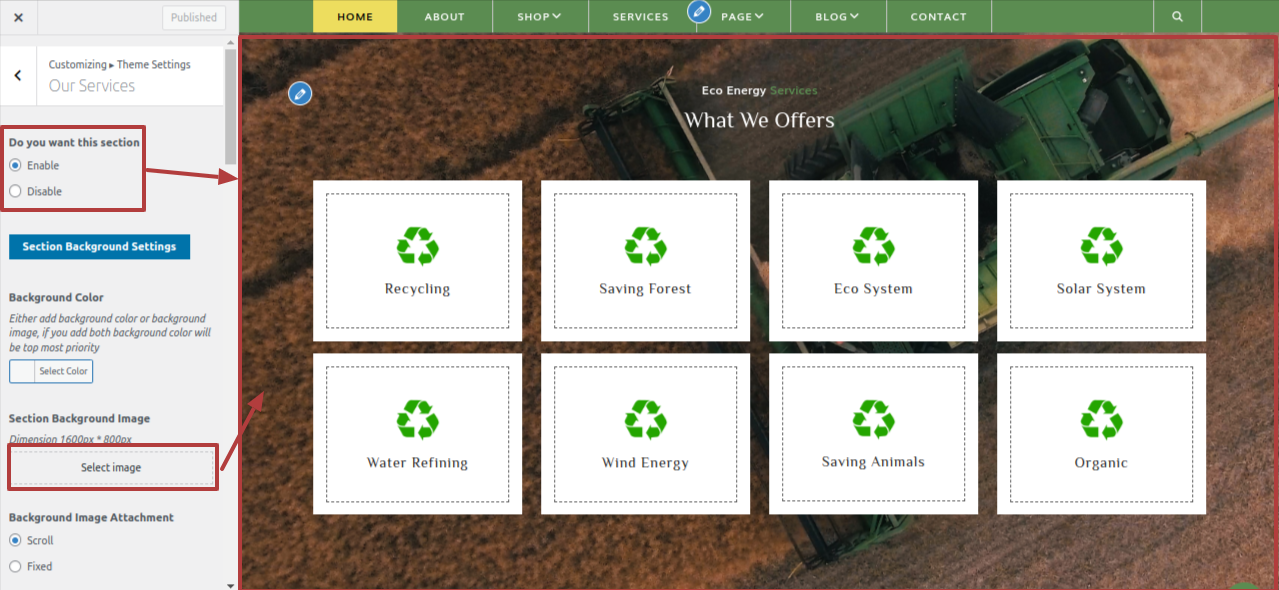The height and width of the screenshot is (590, 1279).
Task: Click Select image for section background
Action: pyautogui.click(x=112, y=467)
